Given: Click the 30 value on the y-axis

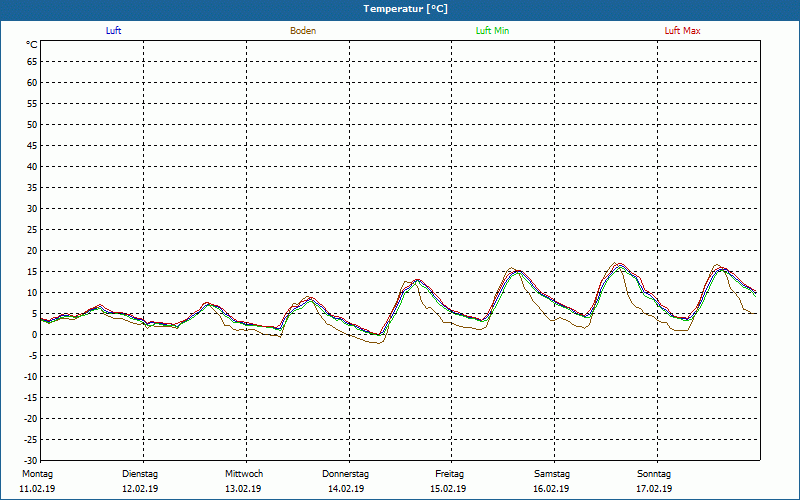Looking at the screenshot, I should pos(32,209).
